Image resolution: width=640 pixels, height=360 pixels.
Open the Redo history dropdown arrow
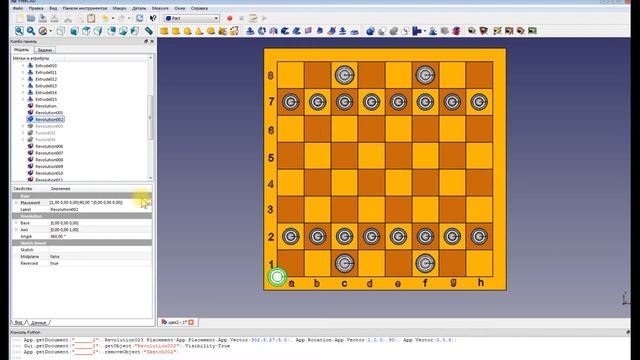point(129,18)
